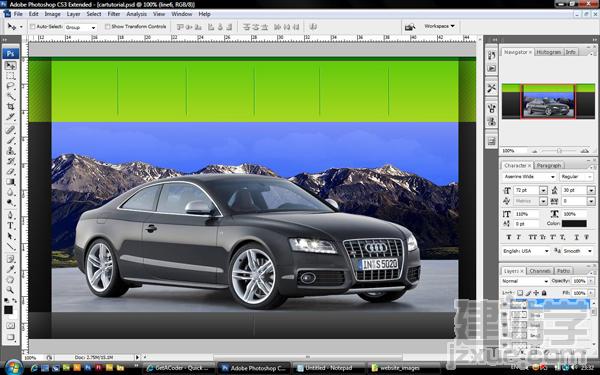Select the Pen tool

pos(10,215)
